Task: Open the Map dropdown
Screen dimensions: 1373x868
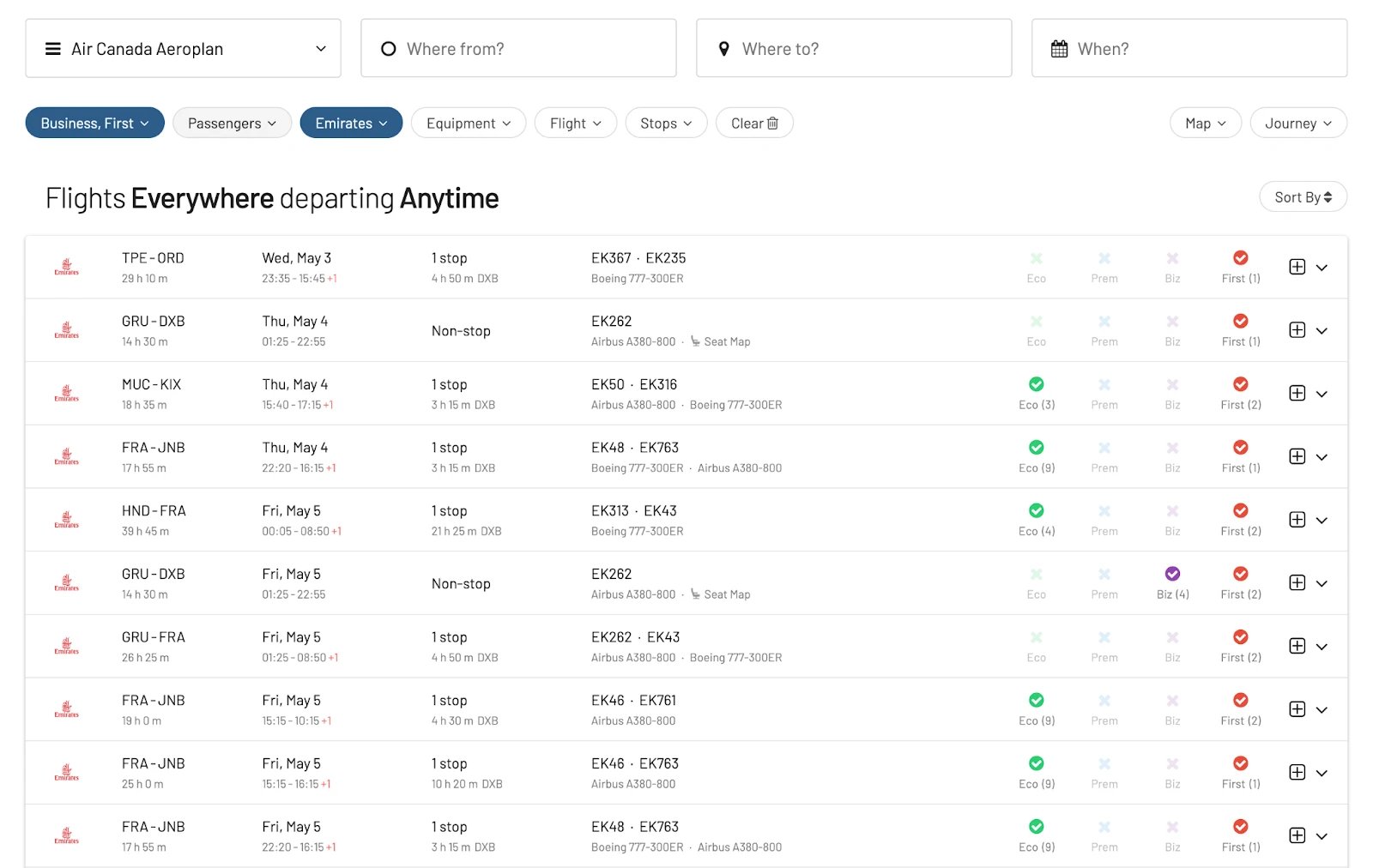Action: (x=1205, y=123)
